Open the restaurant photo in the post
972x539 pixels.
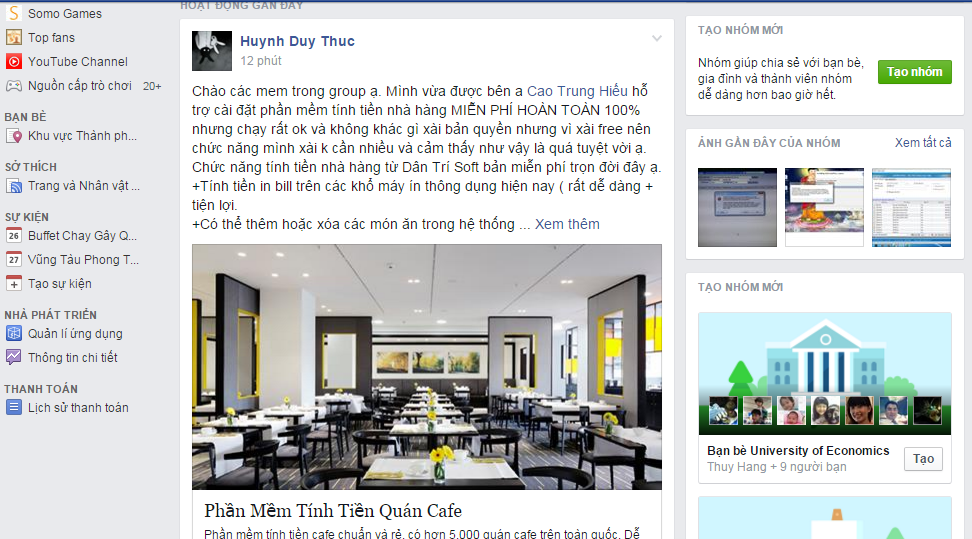[x=426, y=367]
